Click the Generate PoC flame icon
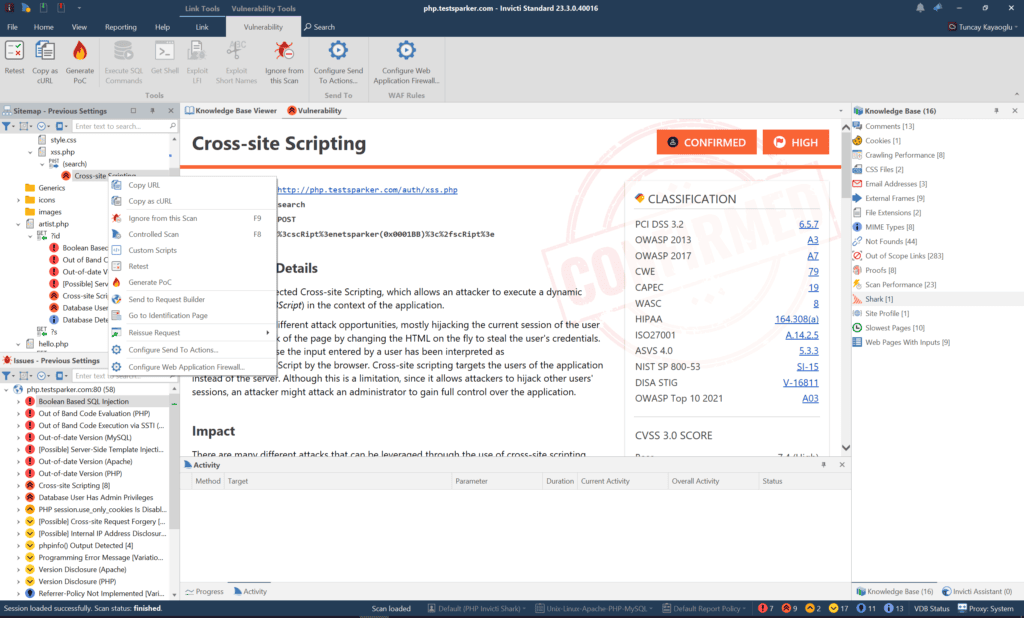Screen dimensions: 1024x618 point(80,50)
